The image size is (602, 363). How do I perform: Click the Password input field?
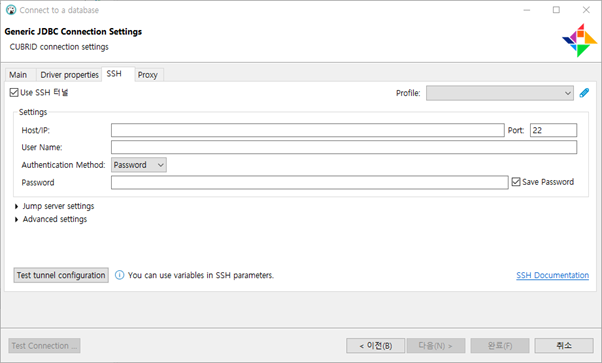(310, 182)
